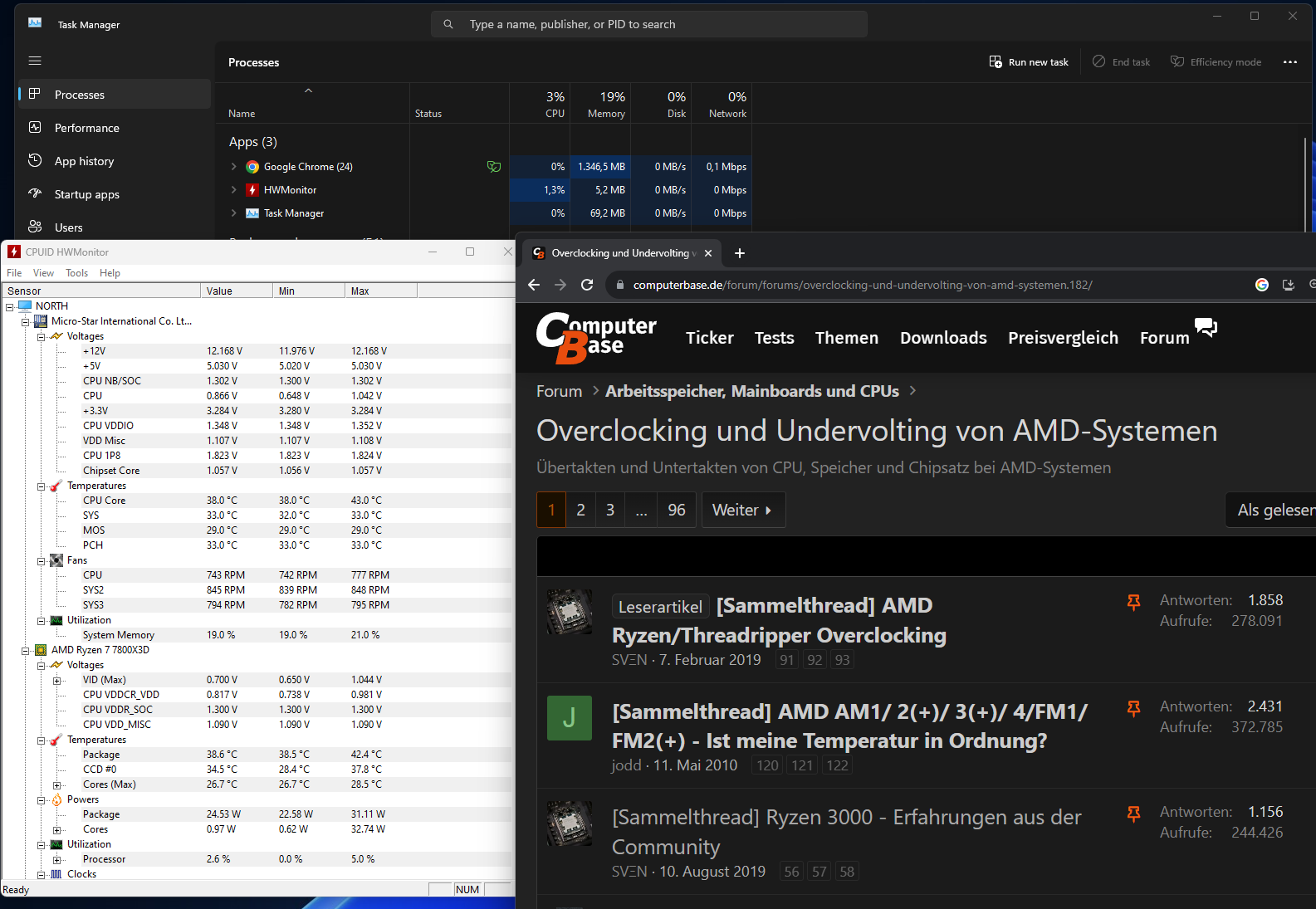This screenshot has width=1316, height=909.
Task: Expand the Google Chrome (24) process group
Action: click(234, 167)
